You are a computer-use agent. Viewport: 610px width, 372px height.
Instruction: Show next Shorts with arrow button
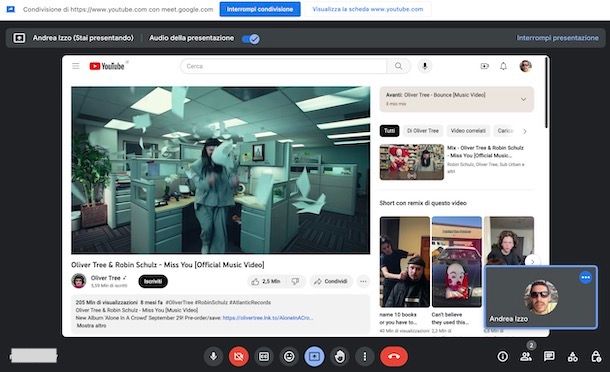point(532,261)
